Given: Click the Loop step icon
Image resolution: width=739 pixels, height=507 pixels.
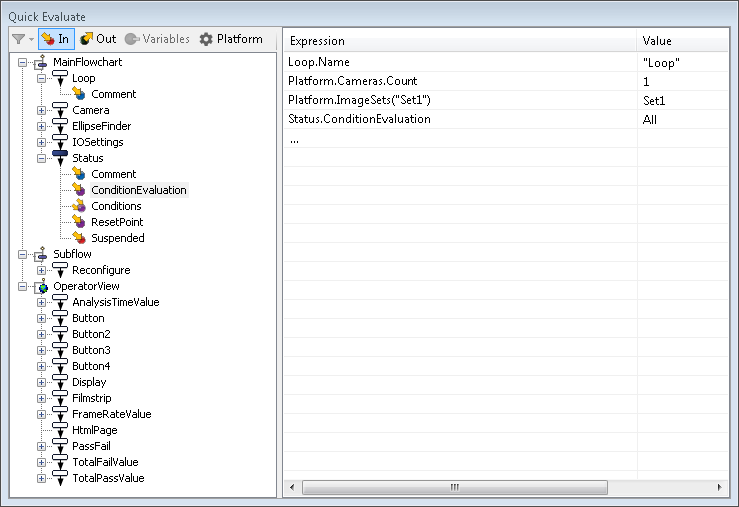Looking at the screenshot, I should click(x=60, y=78).
